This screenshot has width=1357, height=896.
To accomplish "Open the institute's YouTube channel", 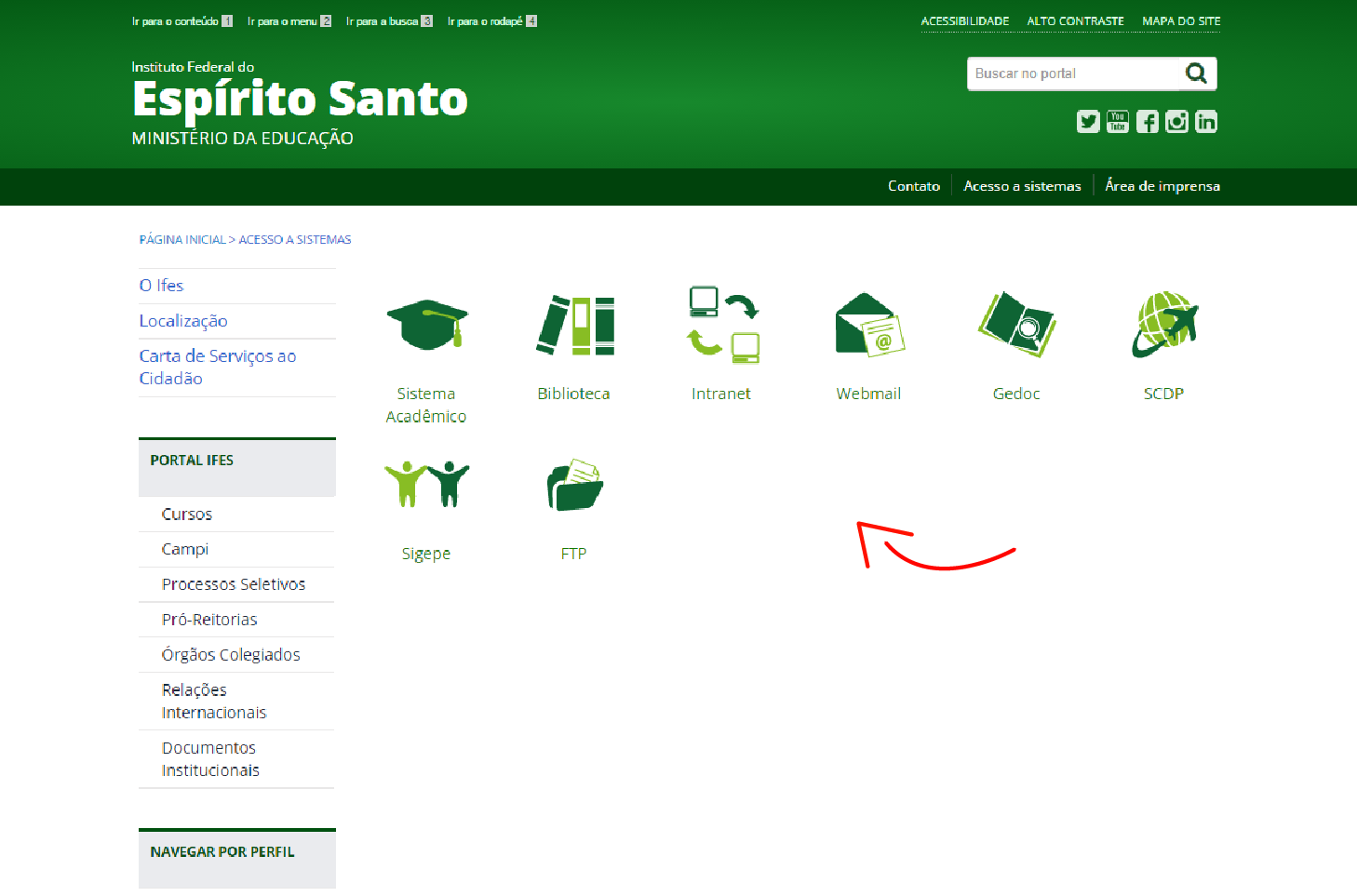I will coord(1117,121).
